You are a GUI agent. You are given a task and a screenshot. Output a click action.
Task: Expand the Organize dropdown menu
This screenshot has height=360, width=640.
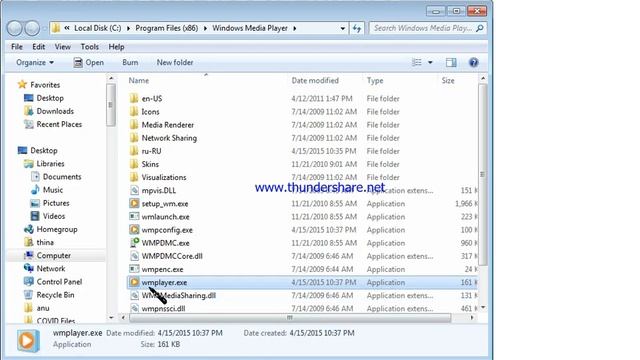35,62
